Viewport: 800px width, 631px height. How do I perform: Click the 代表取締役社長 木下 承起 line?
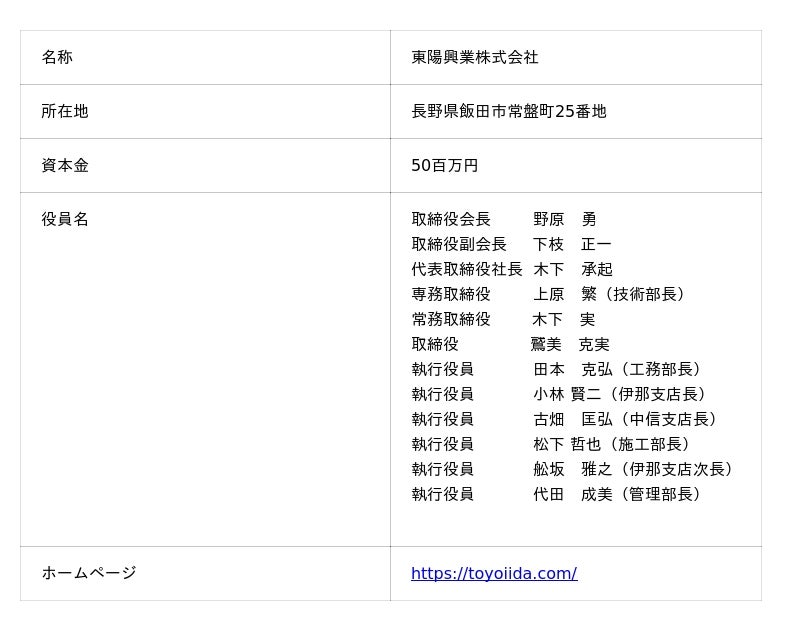click(512, 269)
